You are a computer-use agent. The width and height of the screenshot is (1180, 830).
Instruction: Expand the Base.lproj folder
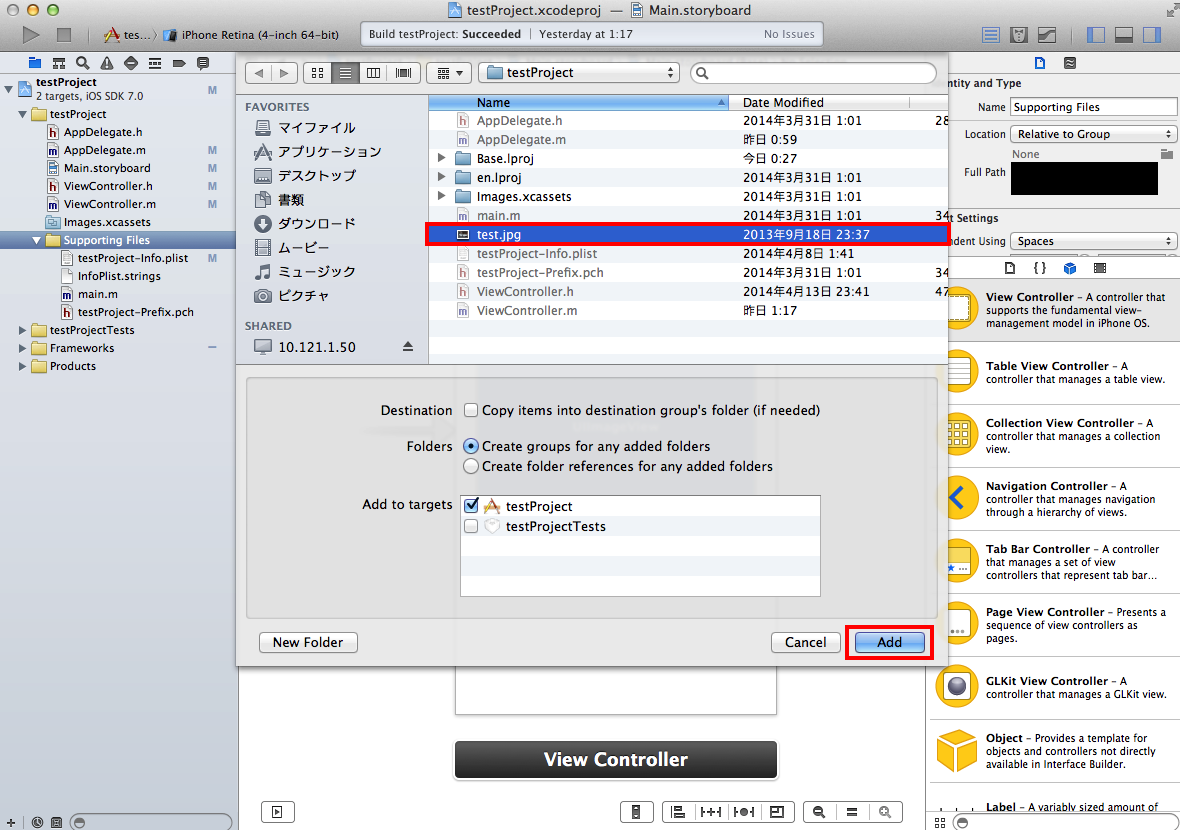(x=442, y=158)
